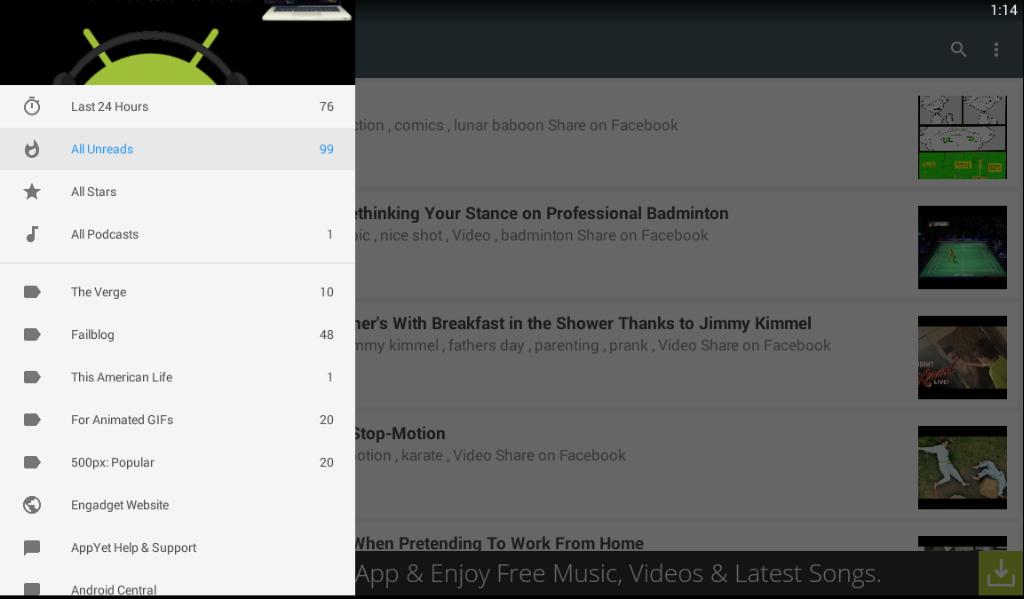The width and height of the screenshot is (1024, 599).
Task: Switch to the All Unreads section
Action: [101, 148]
